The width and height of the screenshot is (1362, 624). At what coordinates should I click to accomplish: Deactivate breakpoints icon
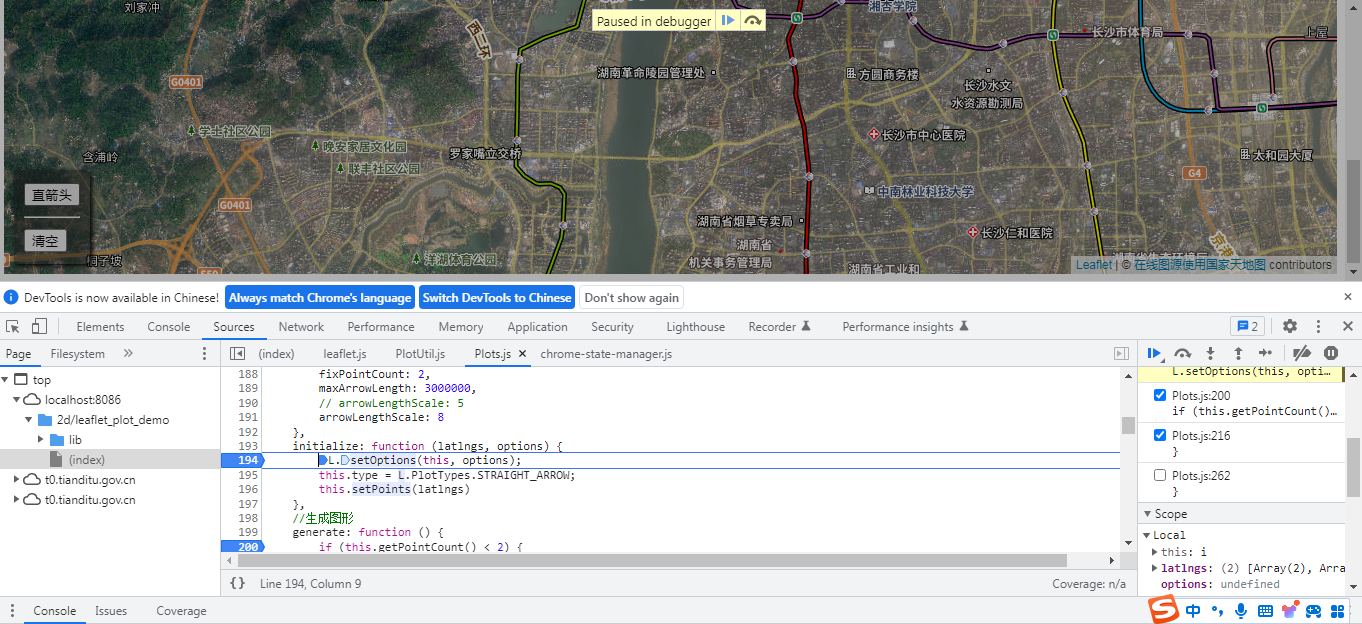click(x=1301, y=353)
